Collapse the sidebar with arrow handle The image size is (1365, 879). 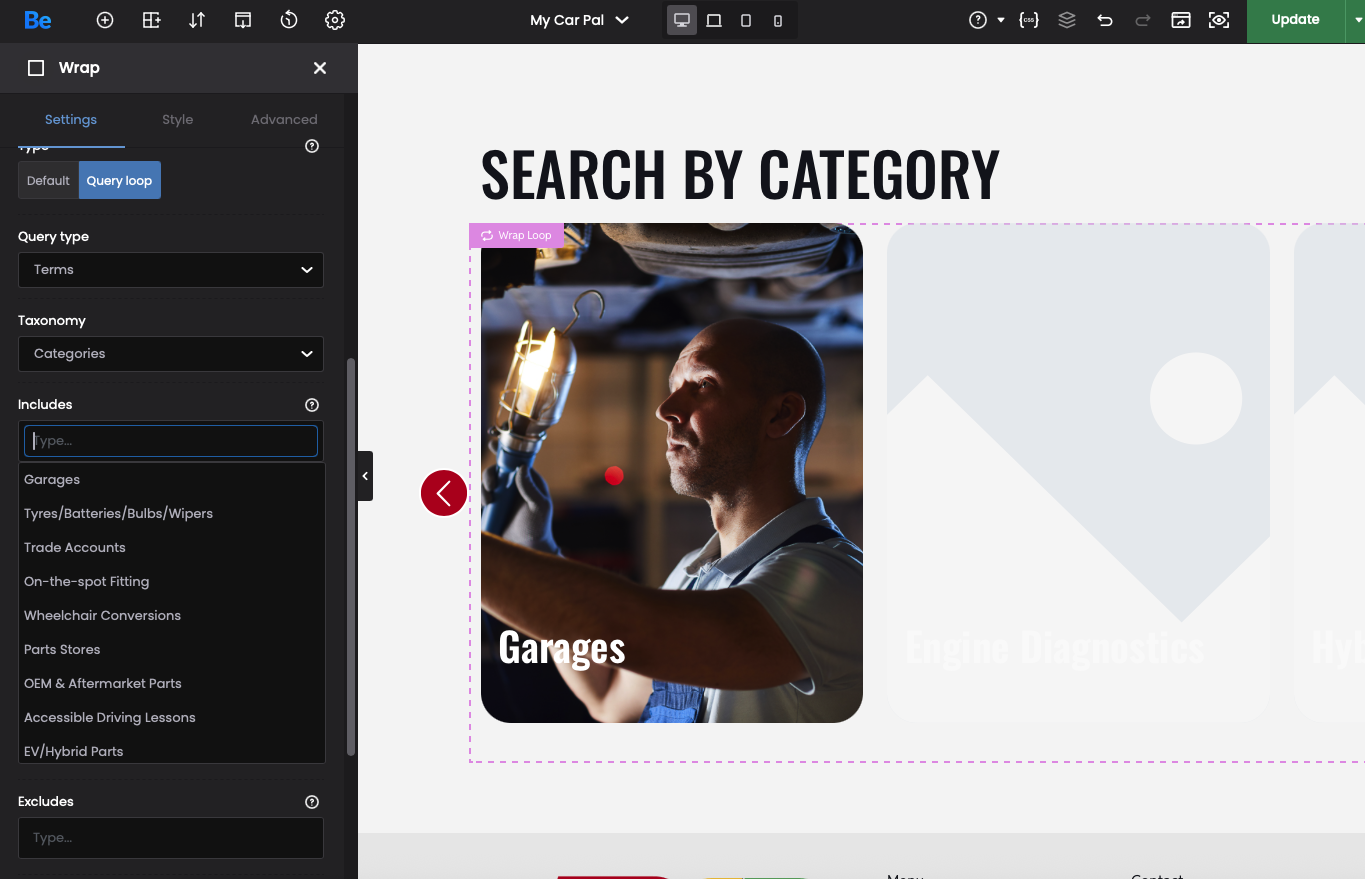(365, 476)
